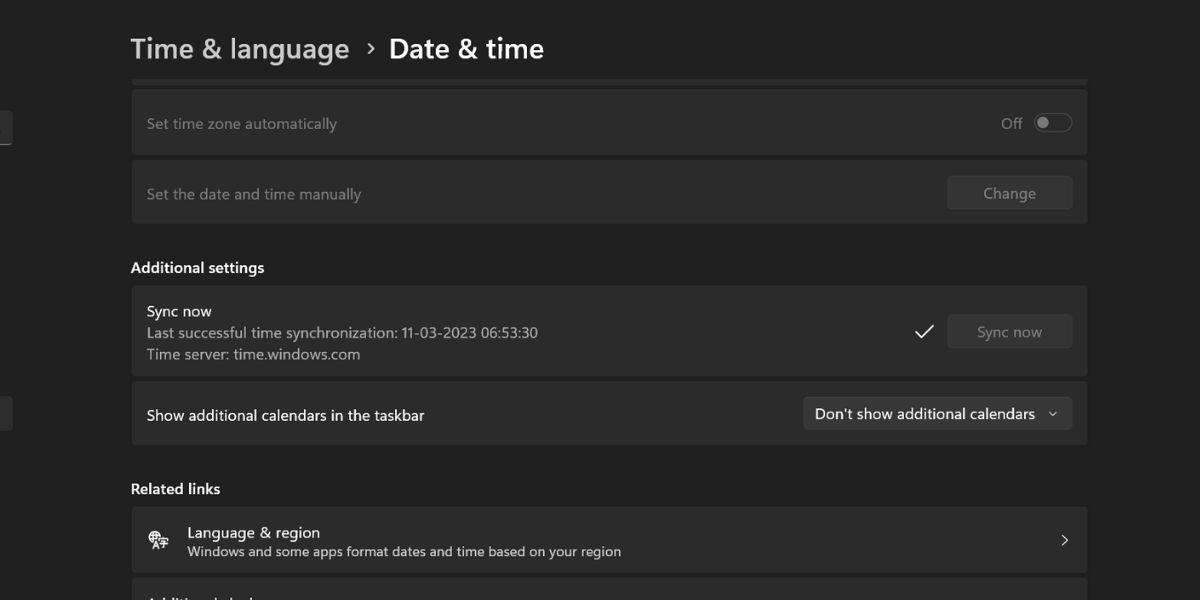1200x600 pixels.
Task: Click the Language & region globe icon
Action: pos(158,540)
